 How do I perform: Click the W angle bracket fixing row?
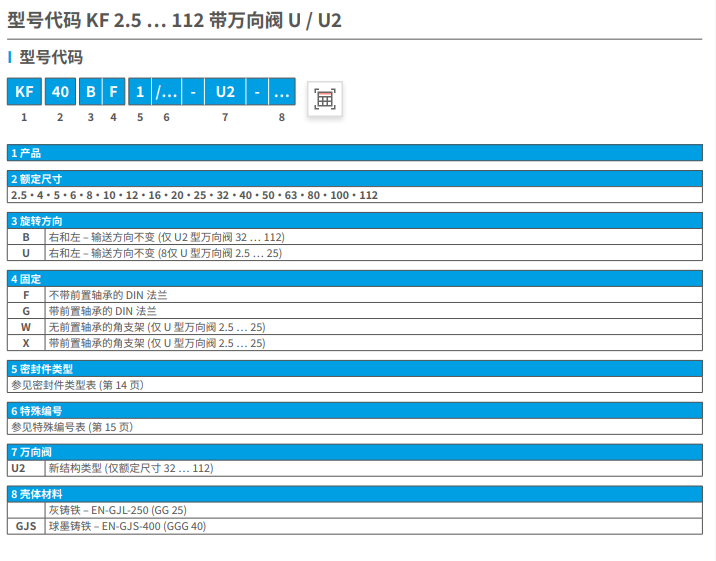pyautogui.click(x=156, y=327)
